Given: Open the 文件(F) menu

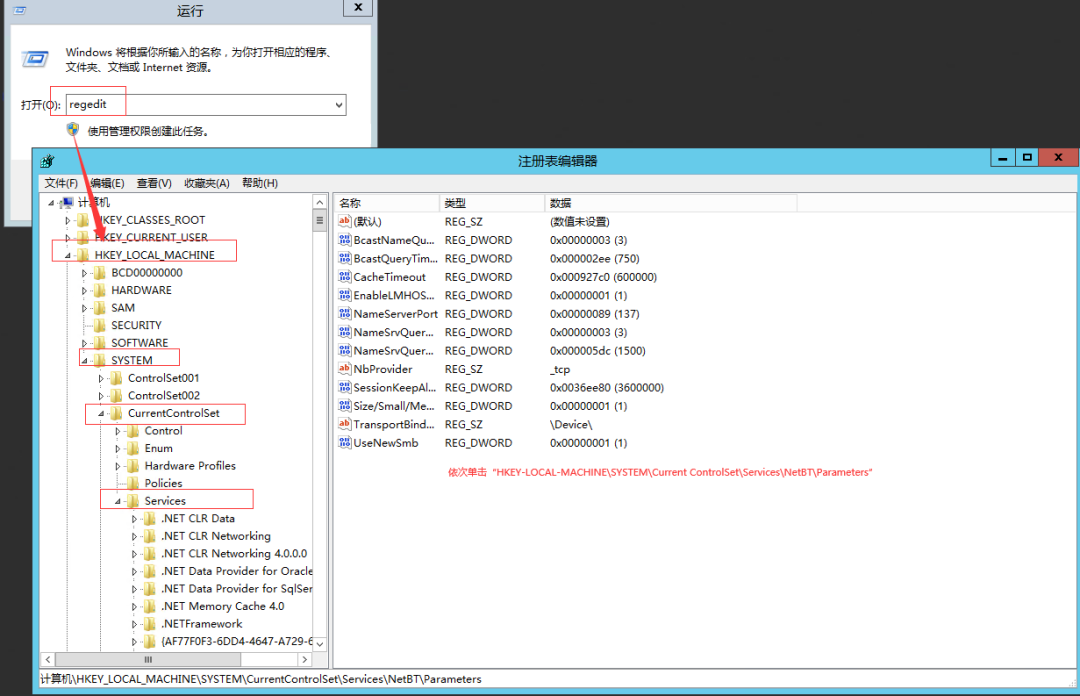Looking at the screenshot, I should [x=61, y=183].
